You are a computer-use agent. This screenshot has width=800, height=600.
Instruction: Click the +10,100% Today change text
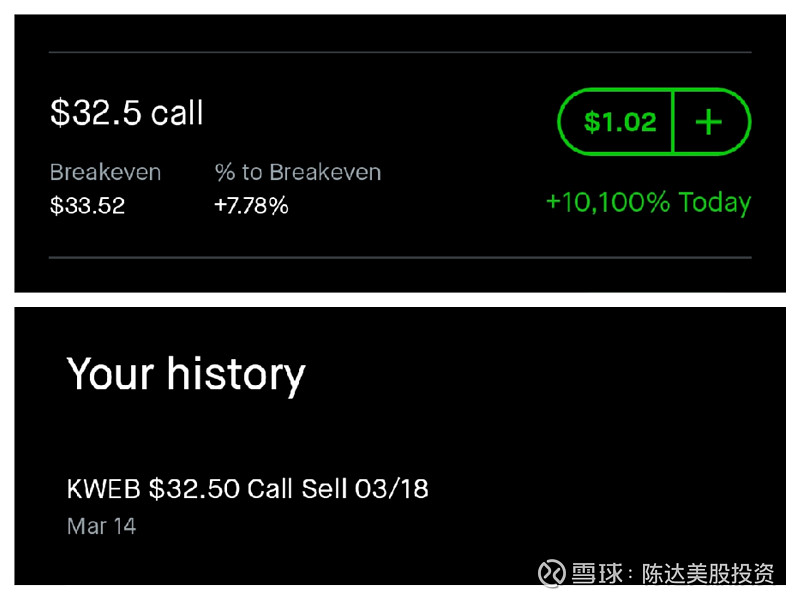point(648,203)
